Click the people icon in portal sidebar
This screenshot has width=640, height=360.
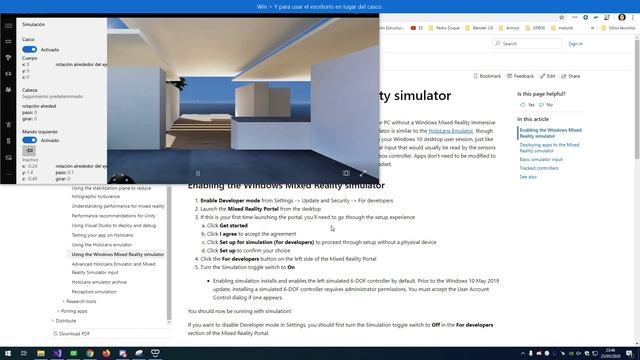click(x=9, y=89)
